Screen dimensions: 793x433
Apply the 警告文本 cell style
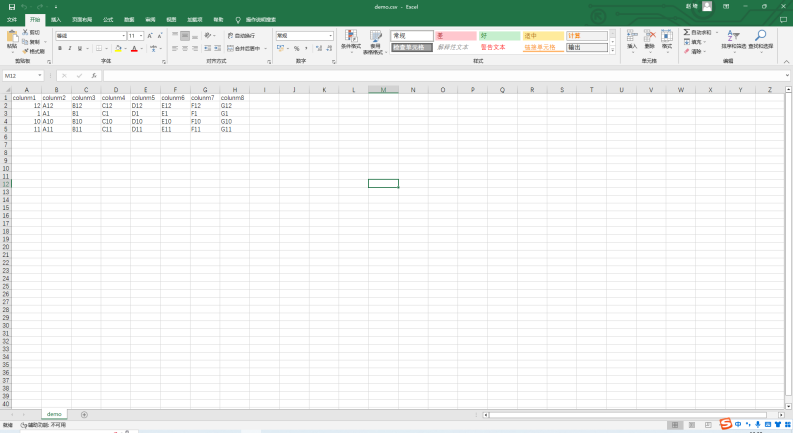499,47
